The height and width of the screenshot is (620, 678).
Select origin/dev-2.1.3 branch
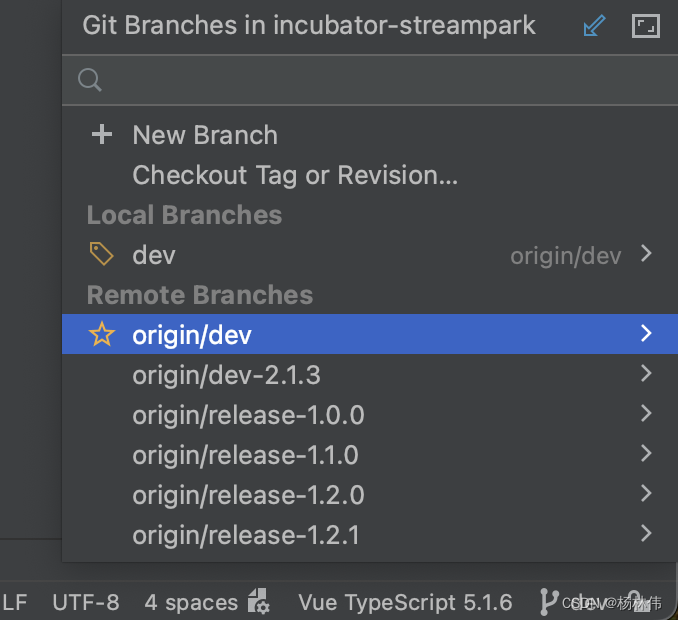pyautogui.click(x=370, y=374)
